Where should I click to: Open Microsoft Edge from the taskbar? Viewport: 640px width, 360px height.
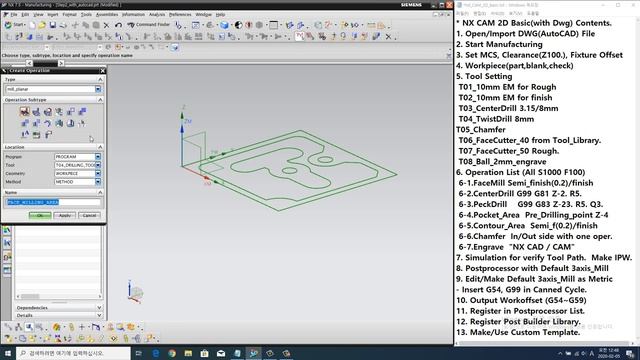pyautogui.click(x=156, y=353)
